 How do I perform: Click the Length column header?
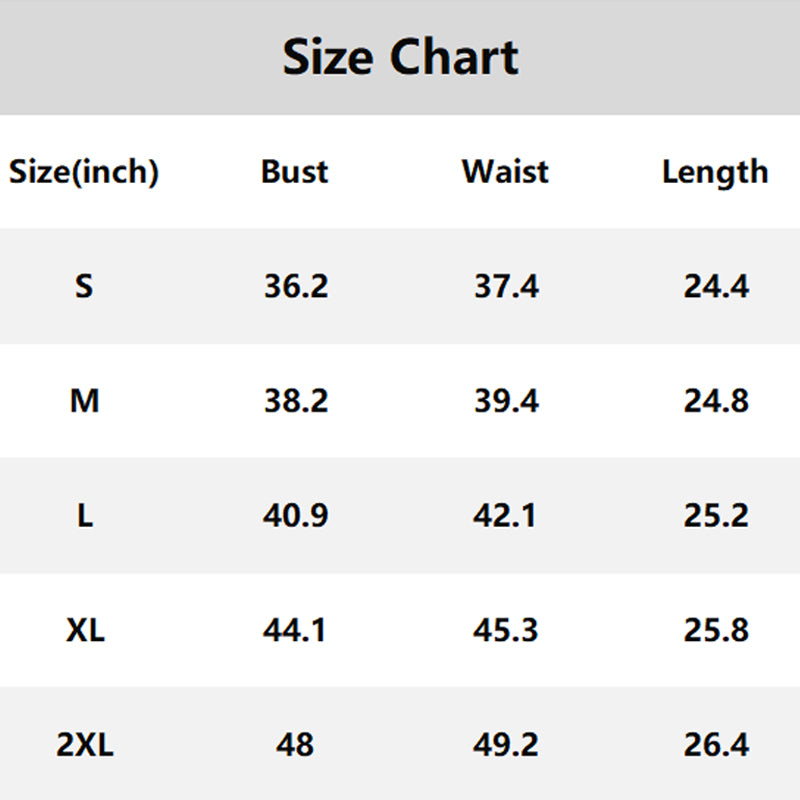click(715, 172)
